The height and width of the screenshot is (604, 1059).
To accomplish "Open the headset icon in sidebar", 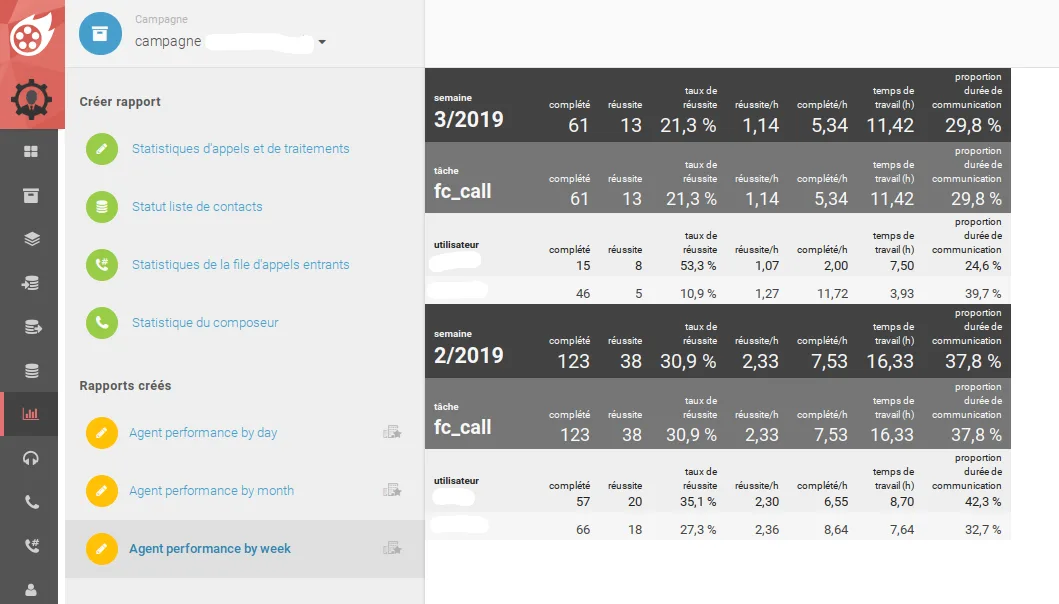I will [31, 458].
